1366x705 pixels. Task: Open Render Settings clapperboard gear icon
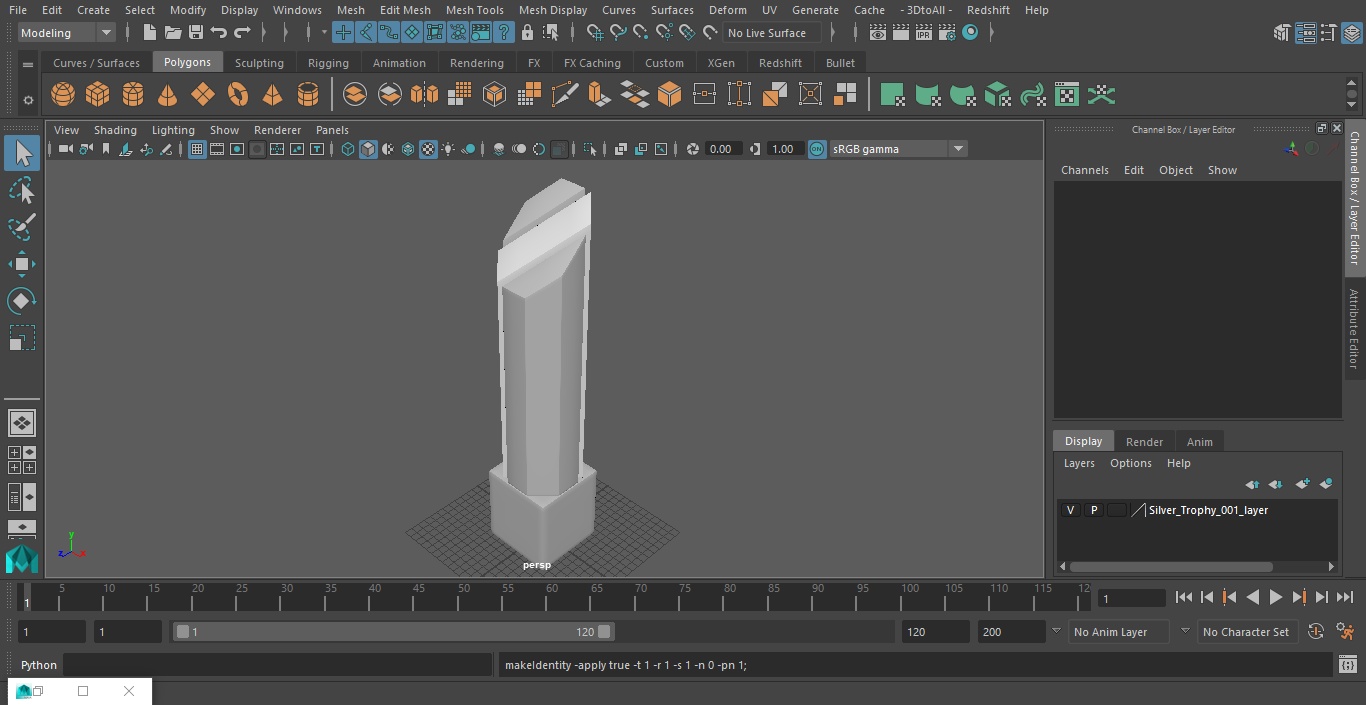tap(946, 33)
